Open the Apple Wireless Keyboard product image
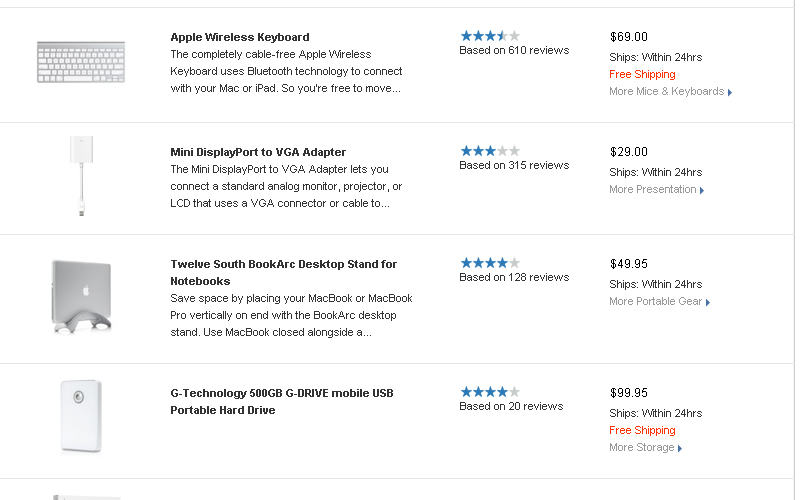 pos(81,62)
